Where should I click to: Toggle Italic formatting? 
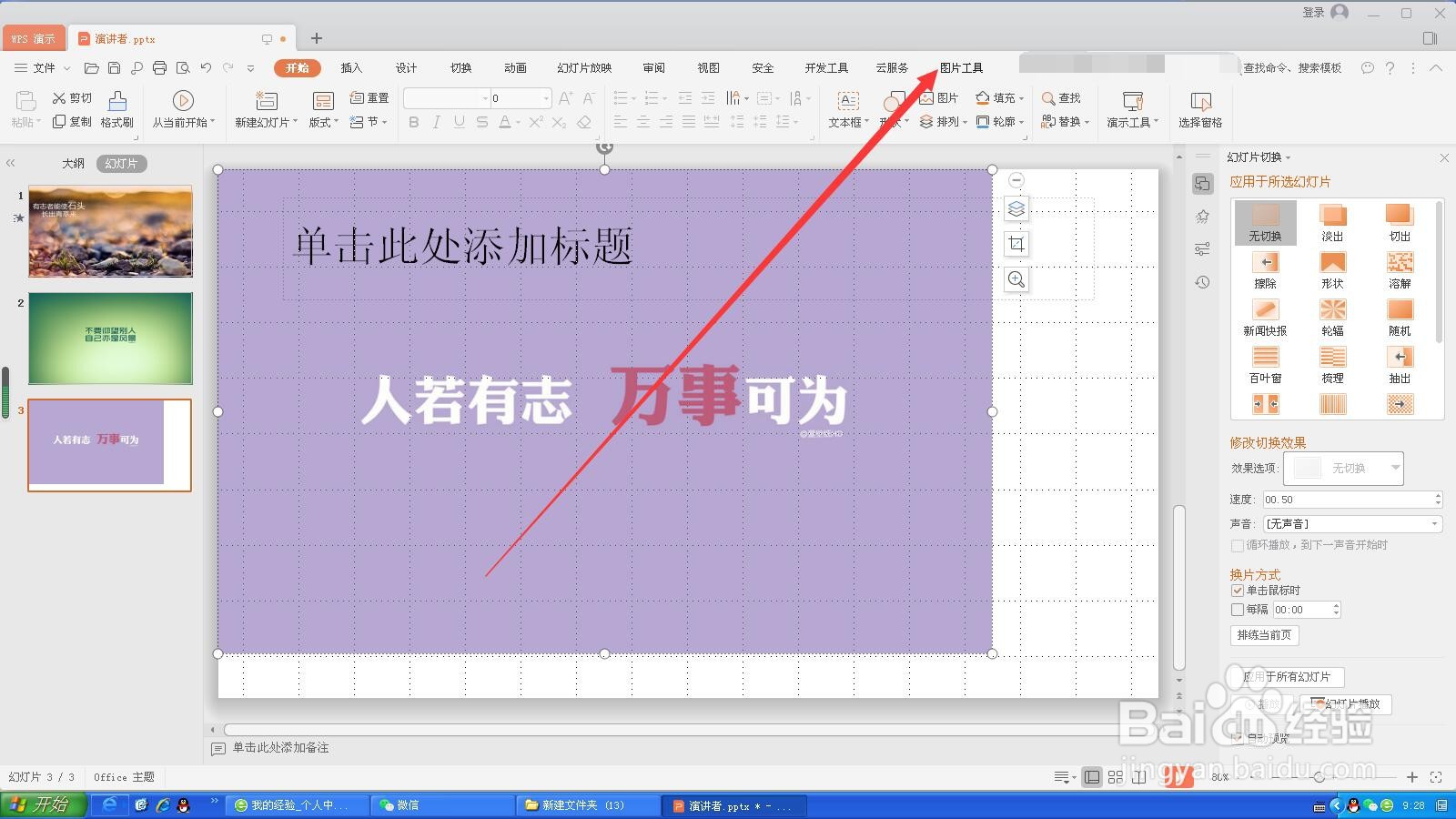coord(437,122)
